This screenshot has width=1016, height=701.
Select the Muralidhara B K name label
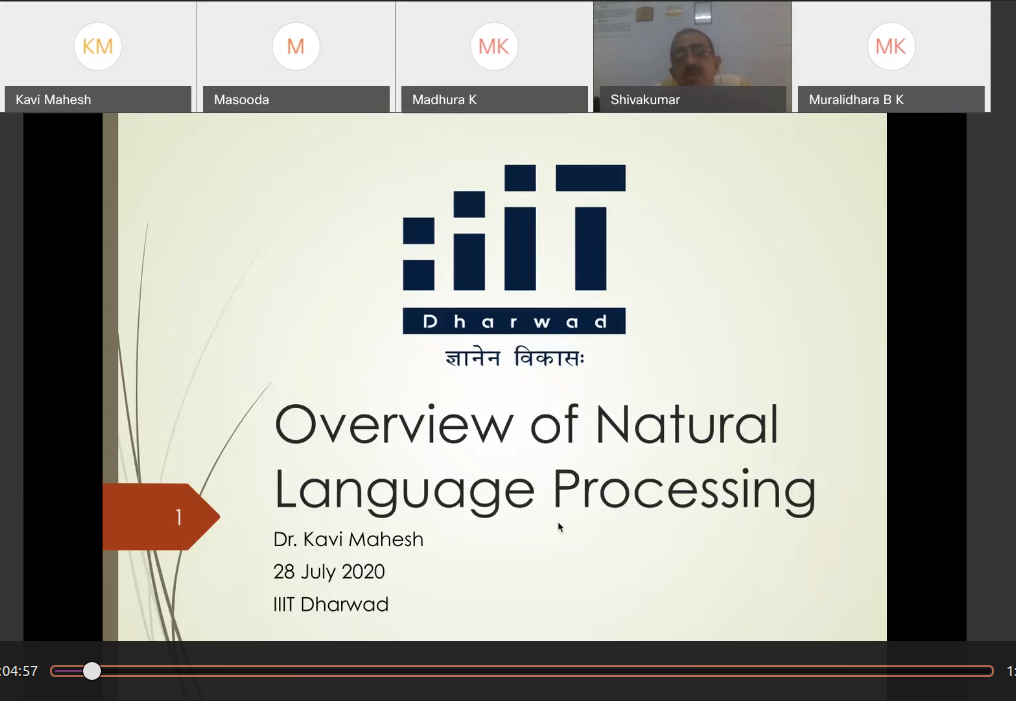click(x=856, y=100)
